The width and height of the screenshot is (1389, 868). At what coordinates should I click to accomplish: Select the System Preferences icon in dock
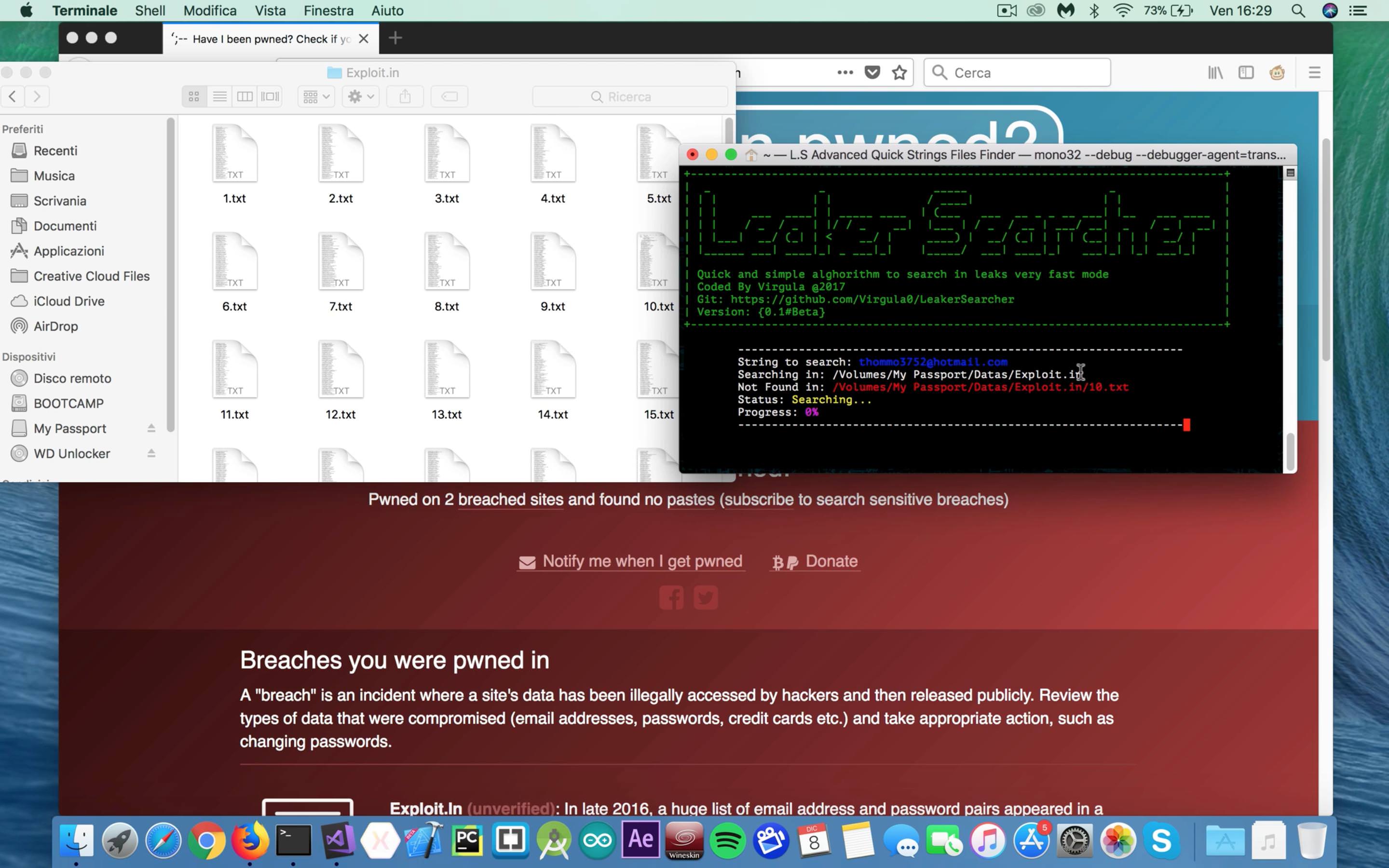point(1073,841)
